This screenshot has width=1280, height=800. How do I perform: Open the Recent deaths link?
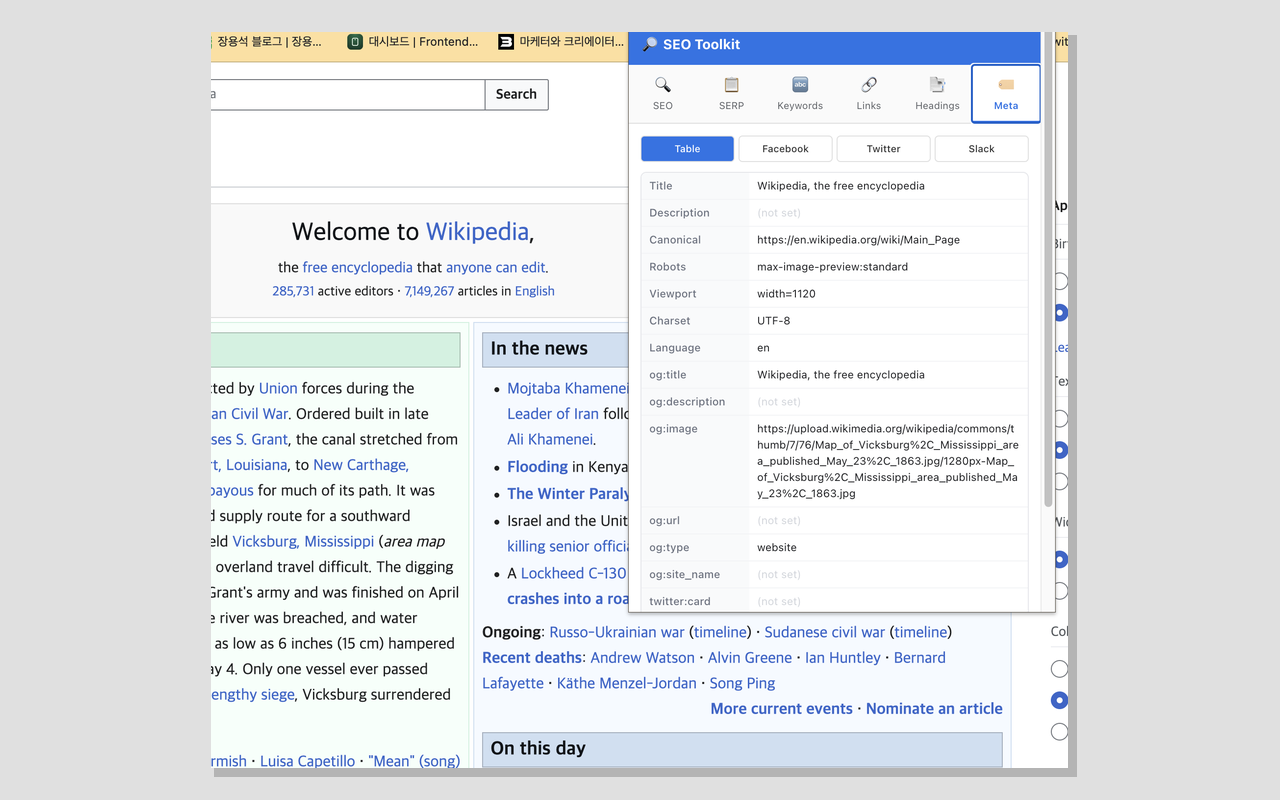tap(532, 657)
